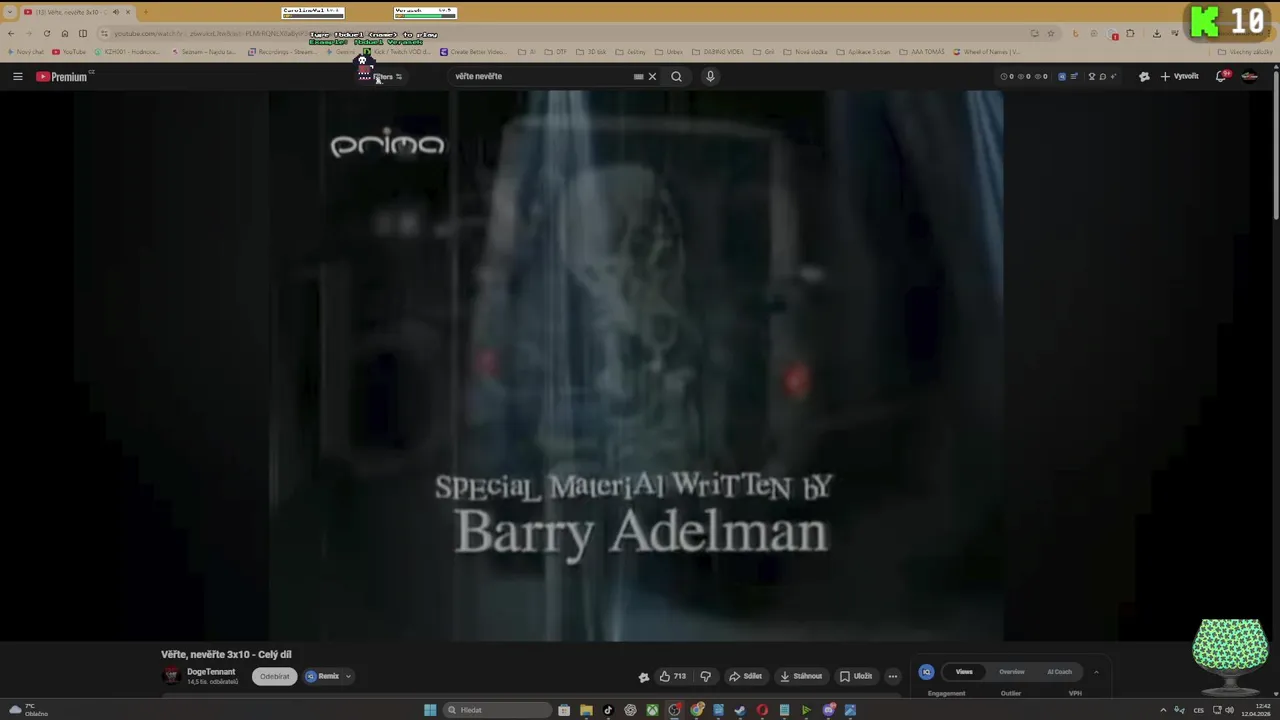This screenshot has height=720, width=1280.
Task: Clear the search query with the X
Action: click(x=652, y=76)
